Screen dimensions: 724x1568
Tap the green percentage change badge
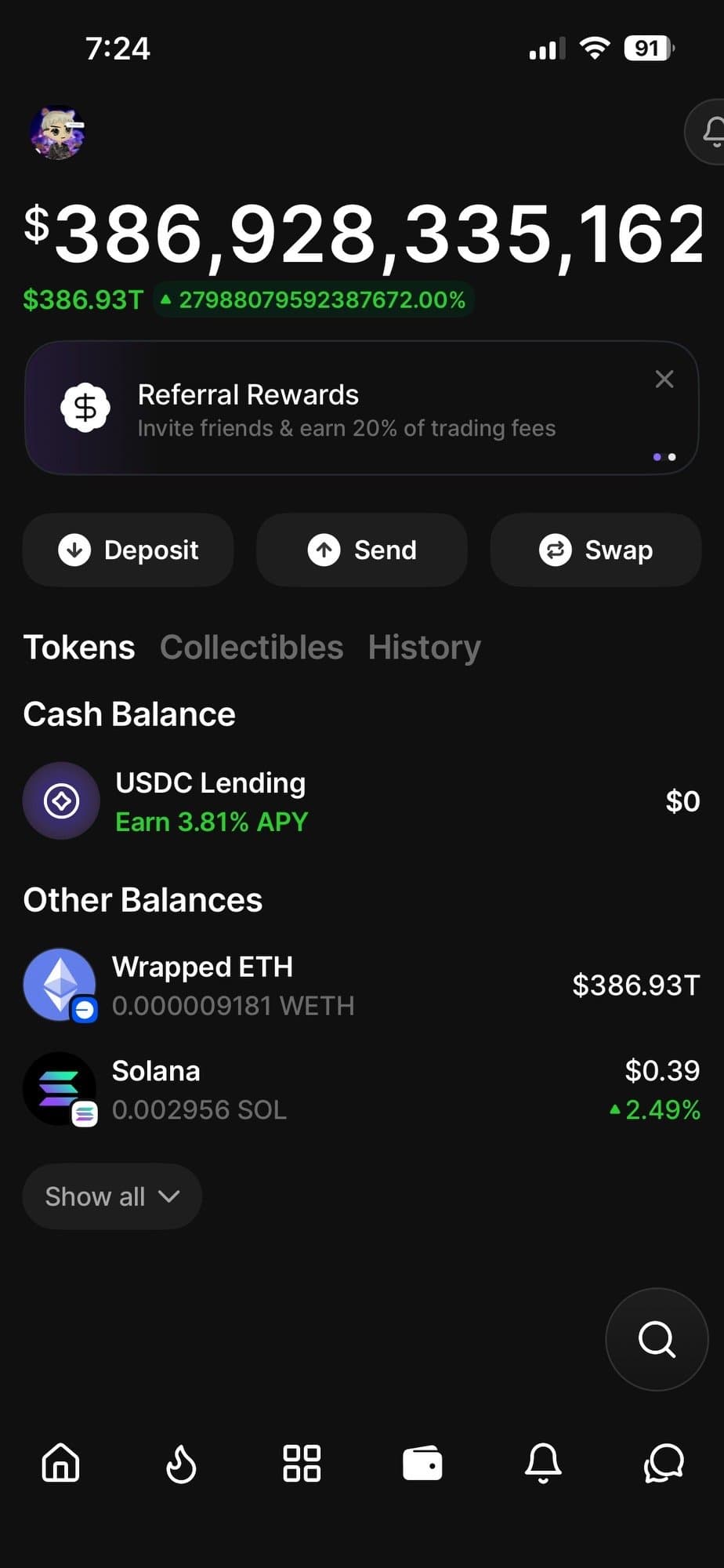pyautogui.click(x=314, y=300)
